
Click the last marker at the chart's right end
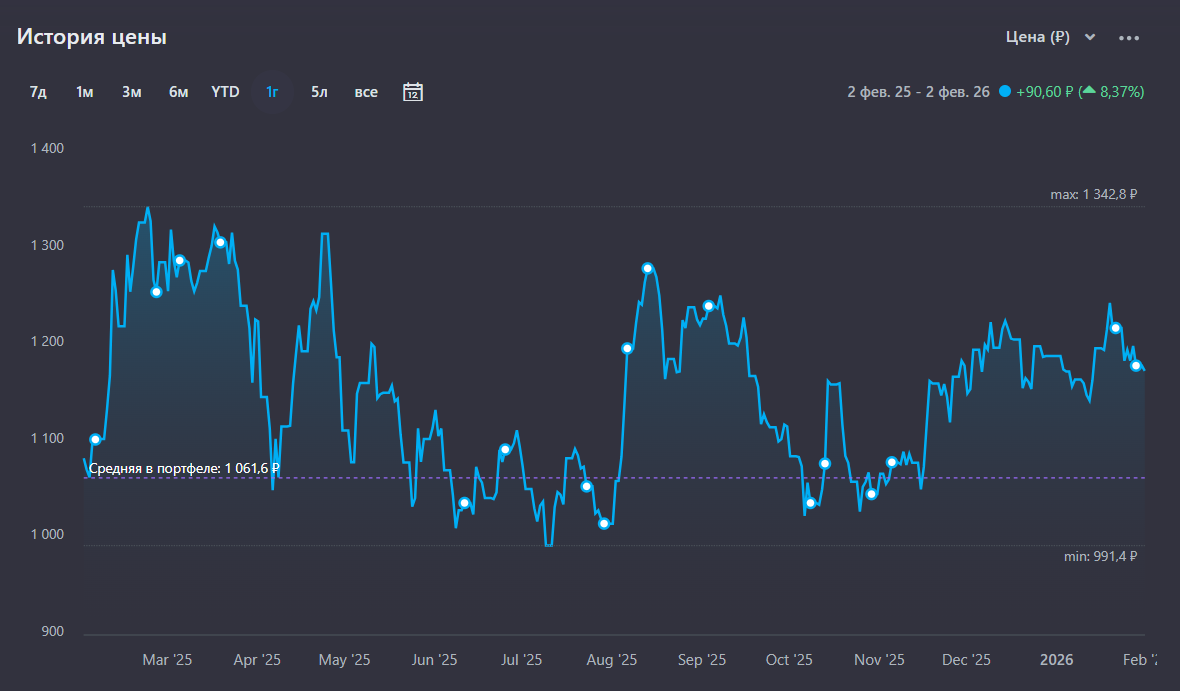pos(1136,366)
